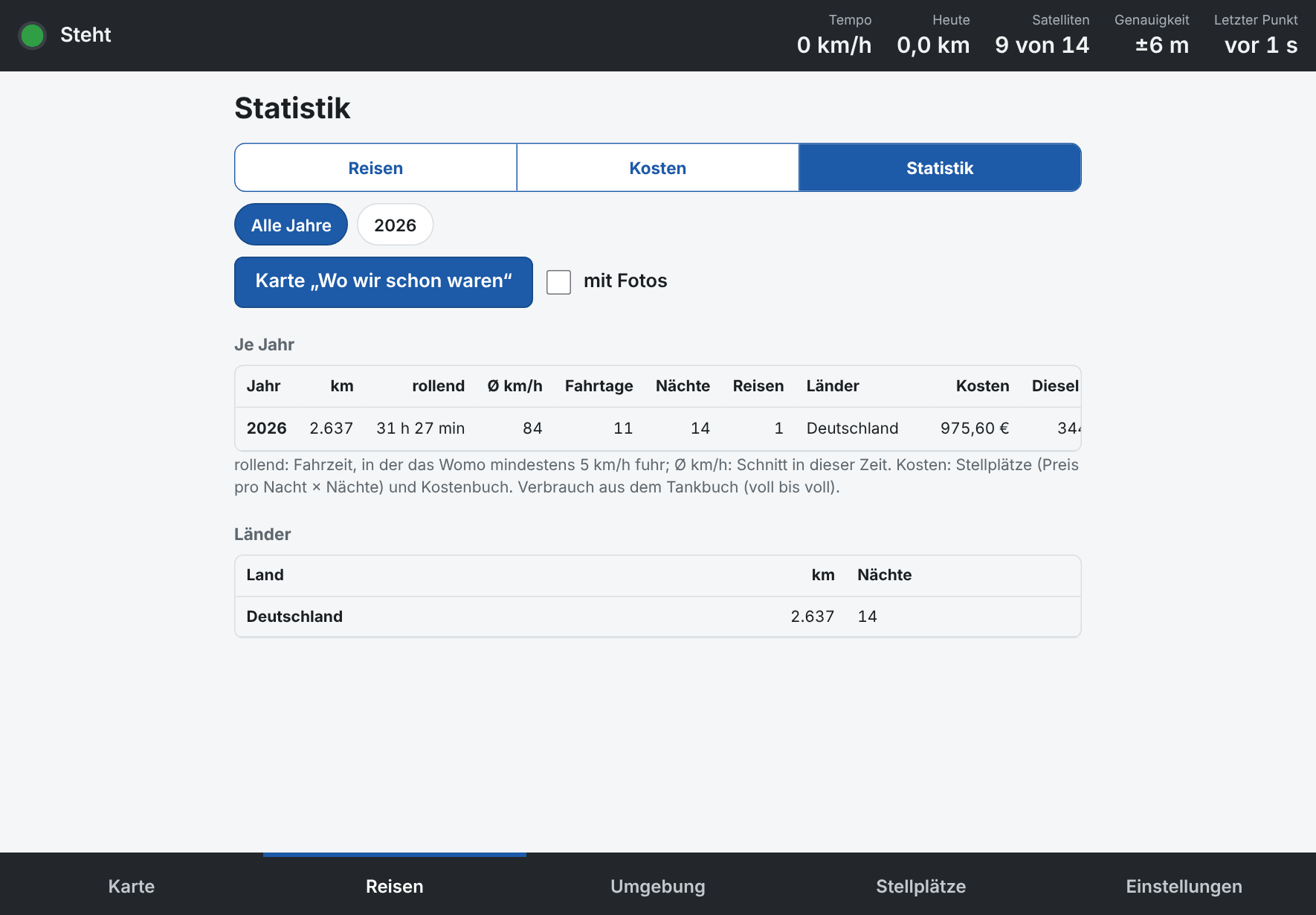1316x915 pixels.
Task: Enable the mit Fotos checkbox
Action: point(558,282)
